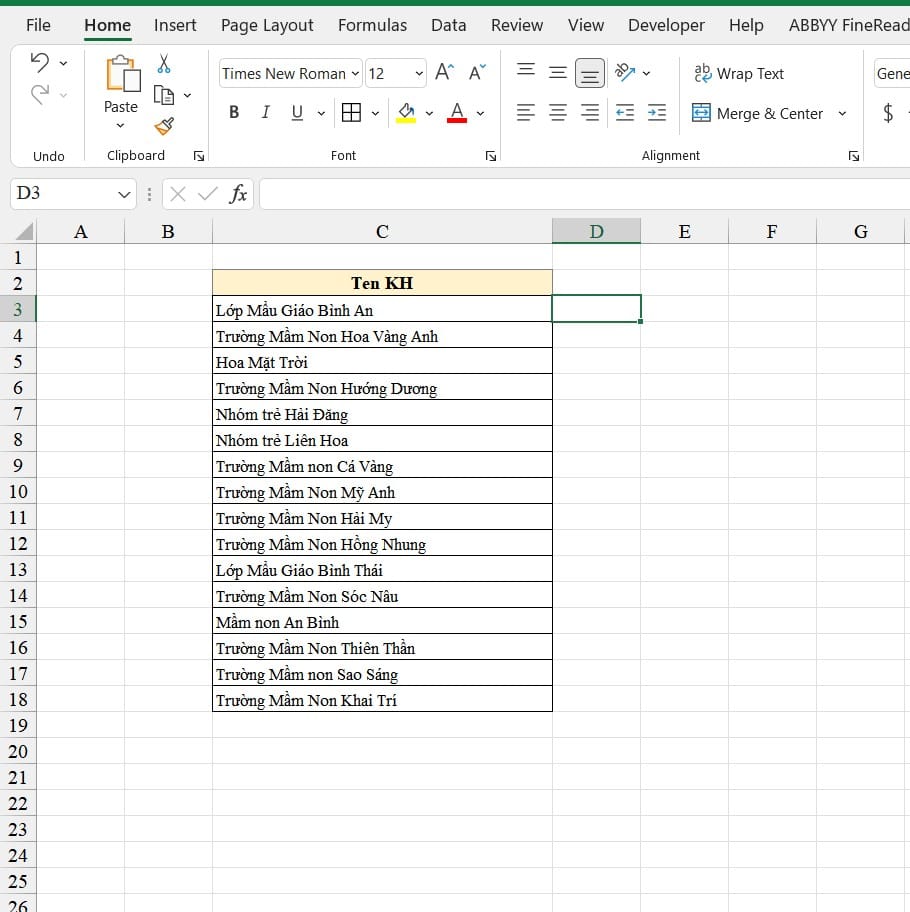
Task: Toggle Wrap Text on
Action: [739, 73]
